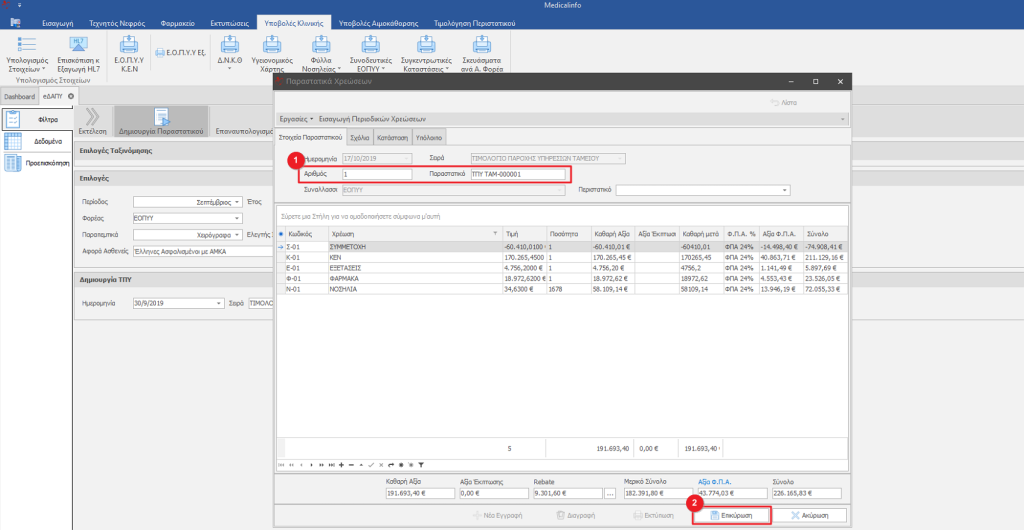Expand the Περιστατικό dropdown

click(784, 190)
